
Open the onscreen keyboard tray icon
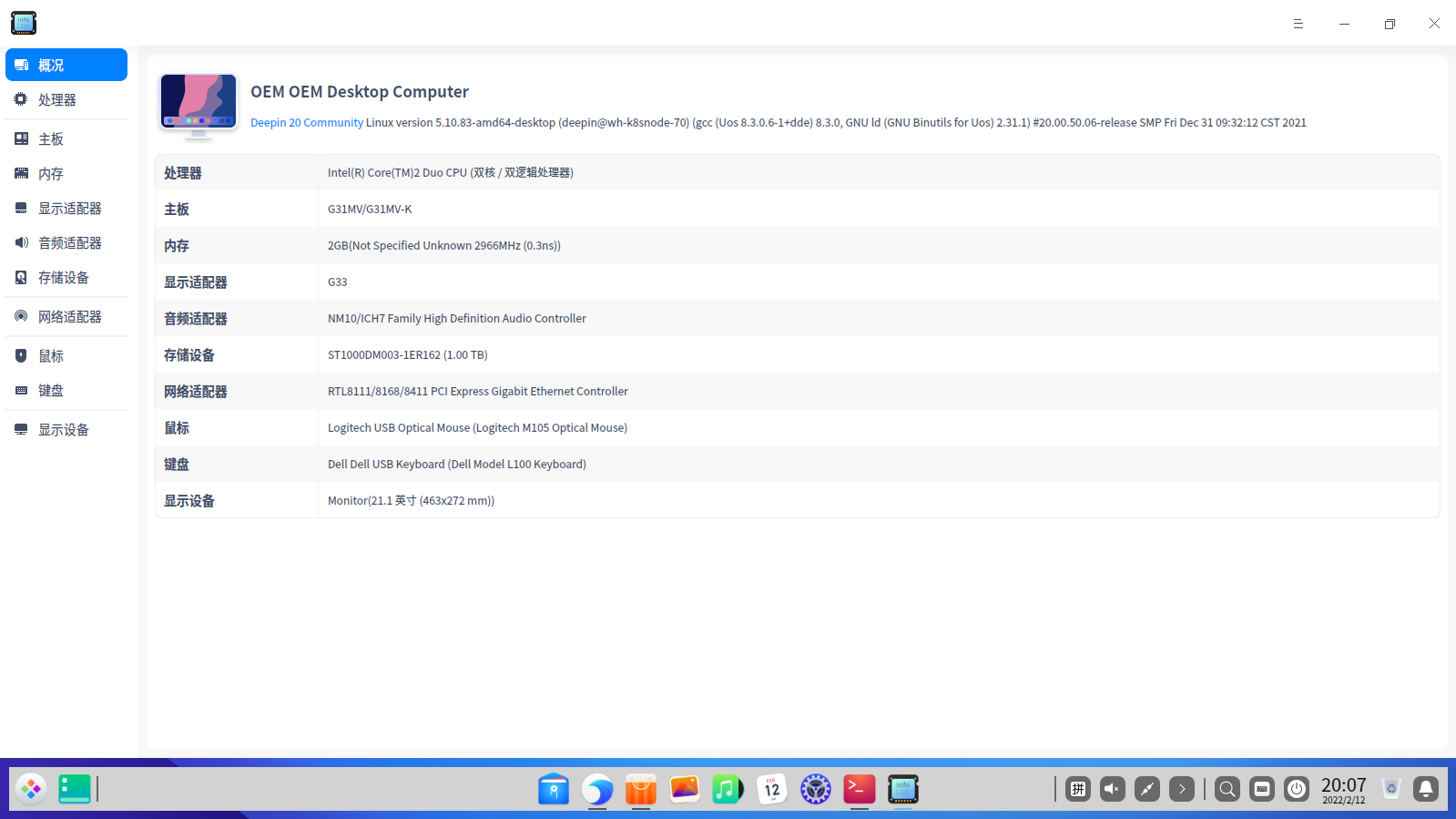1262,789
